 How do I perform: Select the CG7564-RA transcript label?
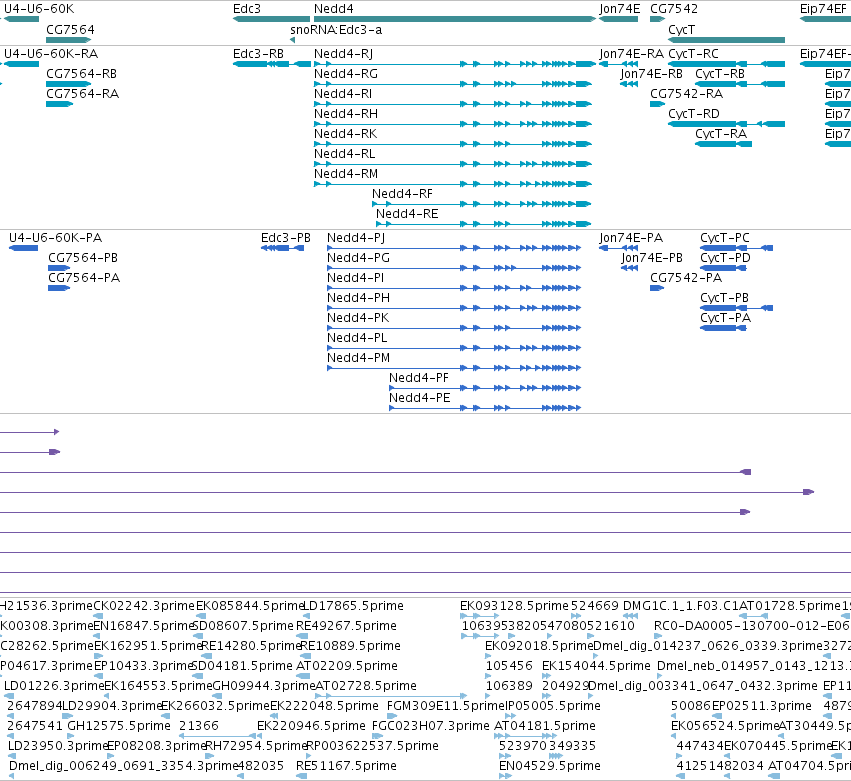coord(82,94)
